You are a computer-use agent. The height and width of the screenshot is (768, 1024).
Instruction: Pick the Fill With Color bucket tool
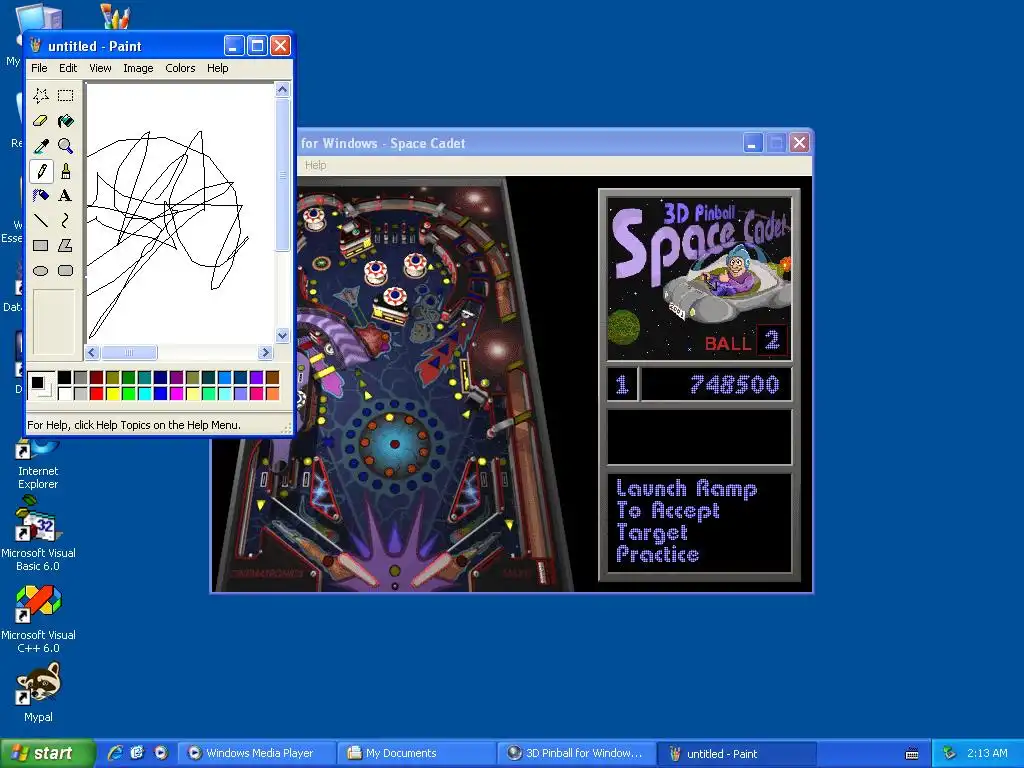point(65,121)
